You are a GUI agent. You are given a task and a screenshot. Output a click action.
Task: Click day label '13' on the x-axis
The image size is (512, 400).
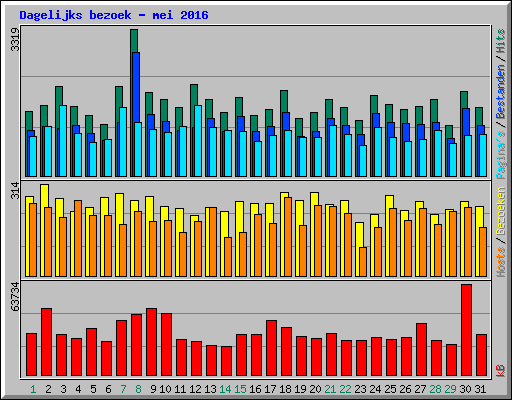(210, 389)
